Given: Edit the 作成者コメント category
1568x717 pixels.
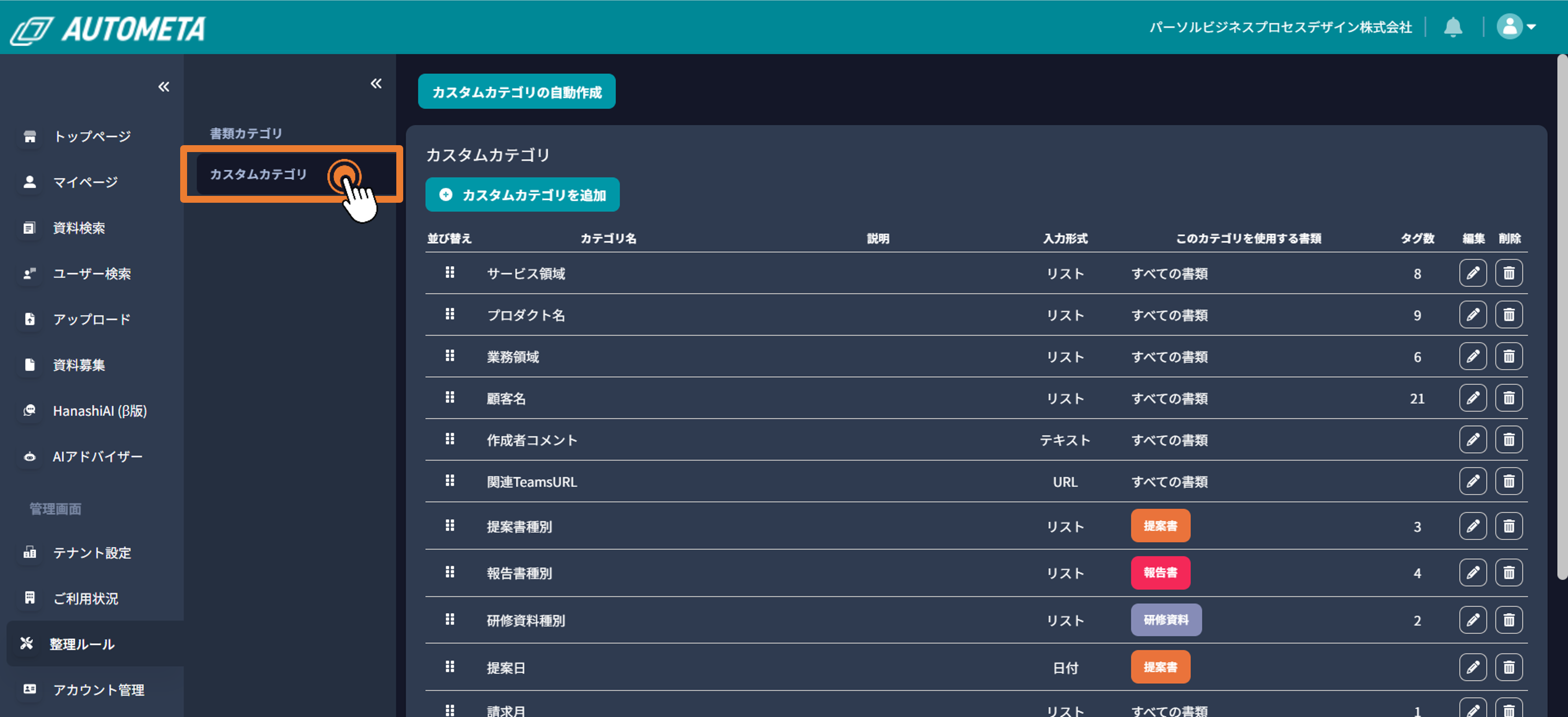Looking at the screenshot, I should (1472, 439).
